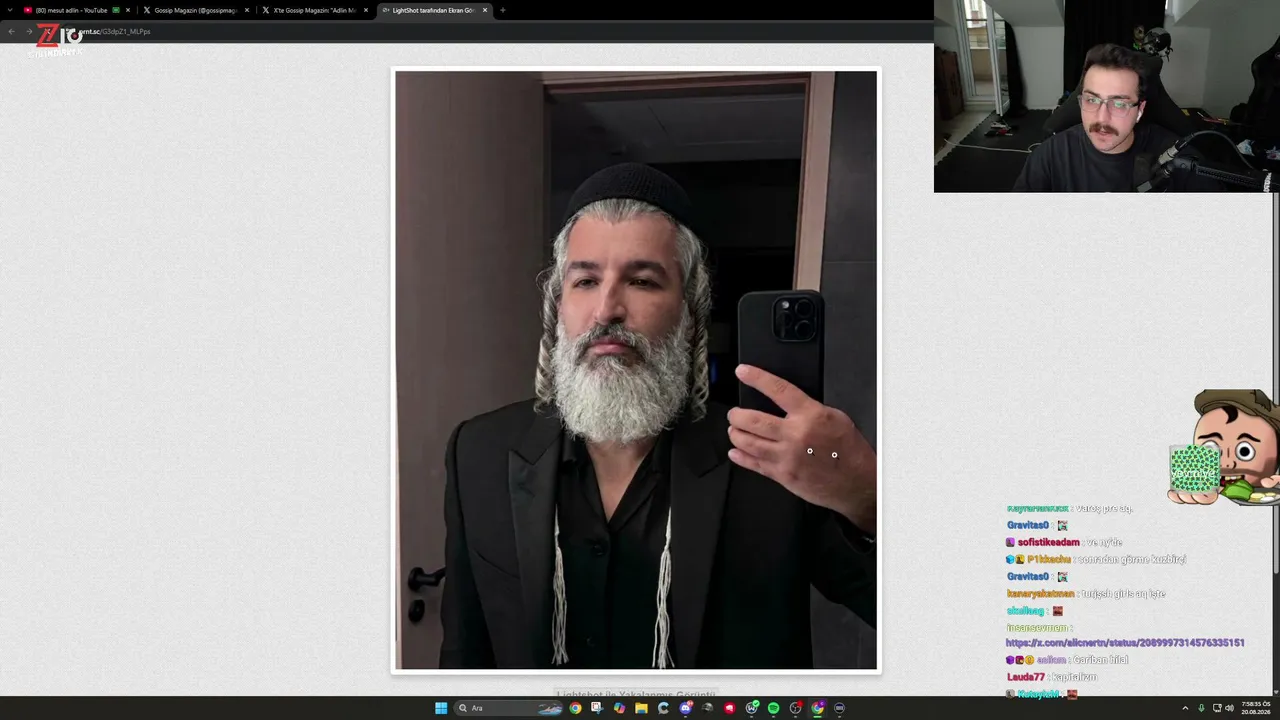
Task: Select the 'X'te Gossip Magazin' tab
Action: coord(315,10)
